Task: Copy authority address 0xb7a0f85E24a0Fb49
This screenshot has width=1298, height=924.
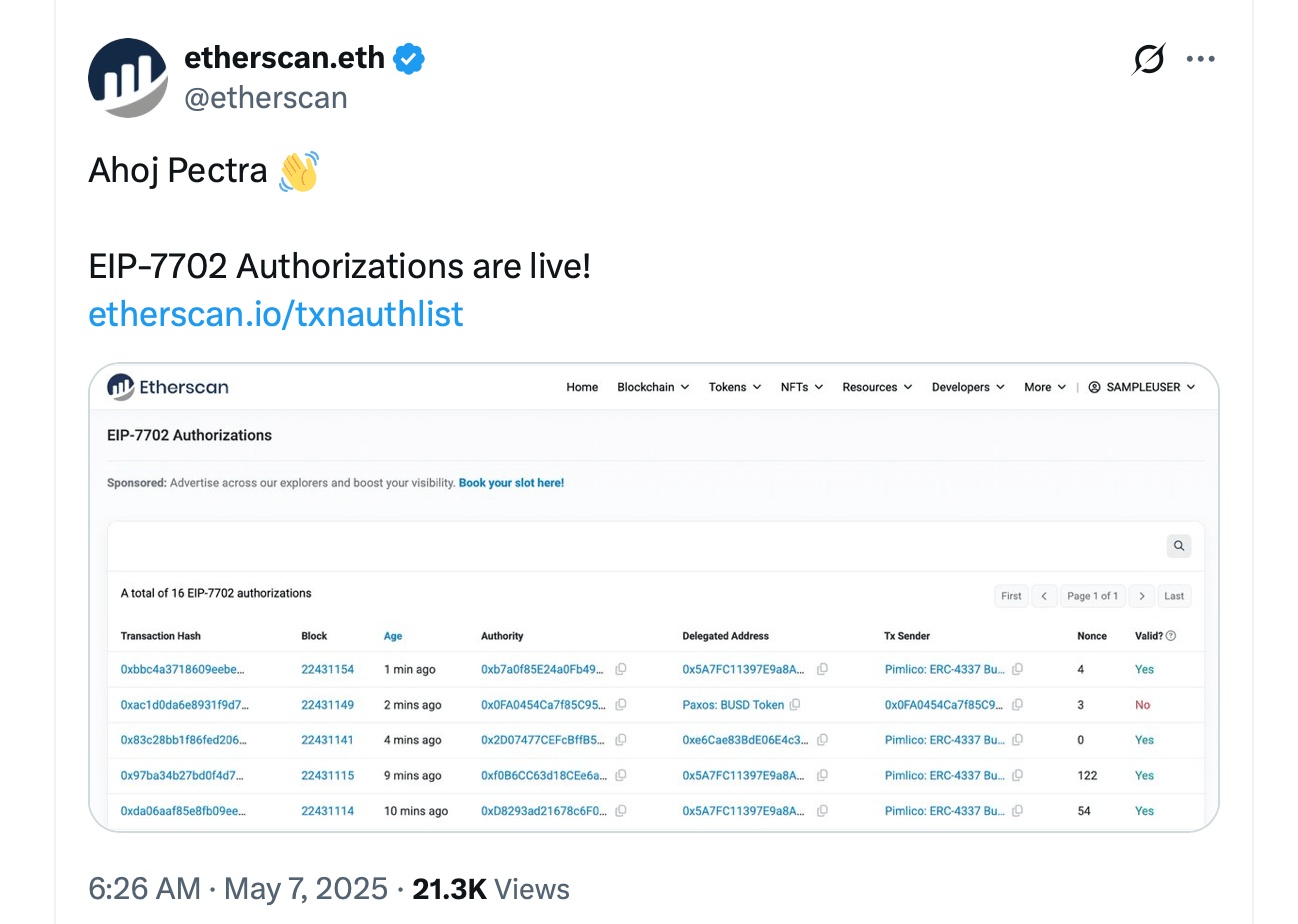Action: tap(621, 670)
